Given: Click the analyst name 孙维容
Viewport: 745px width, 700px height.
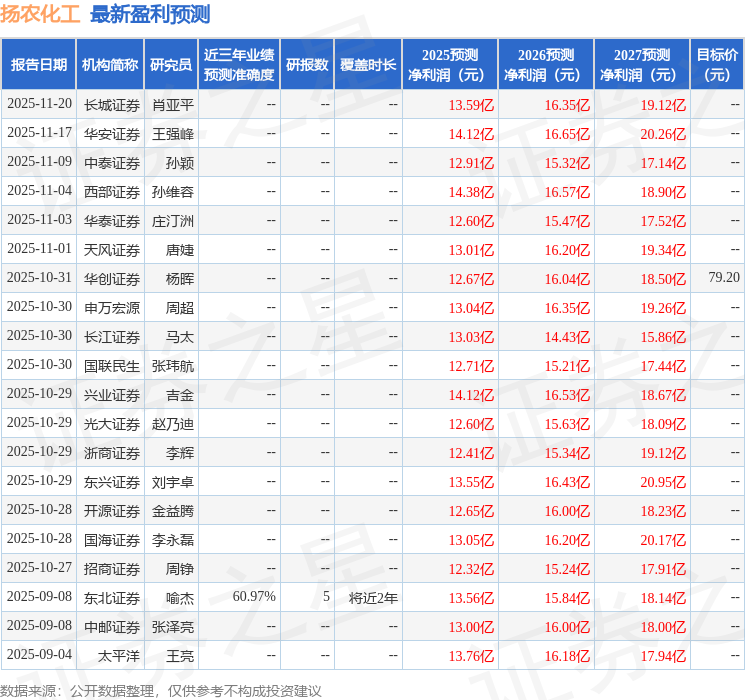Looking at the screenshot, I should pos(173,192).
